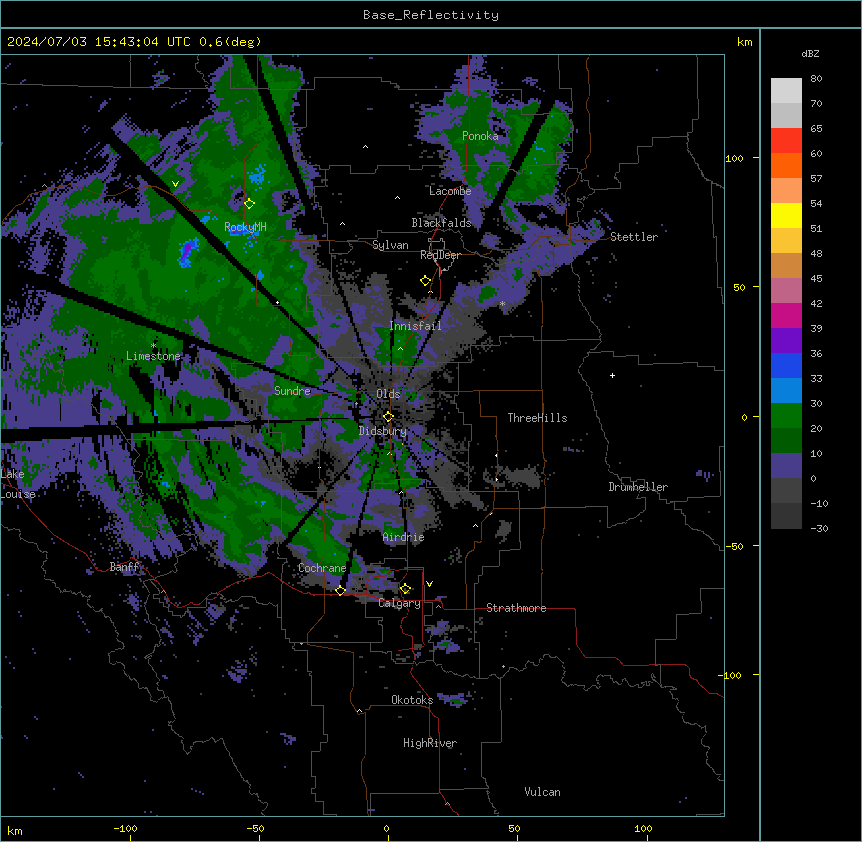
Task: Click the RockyMH map label
Action: [x=245, y=227]
